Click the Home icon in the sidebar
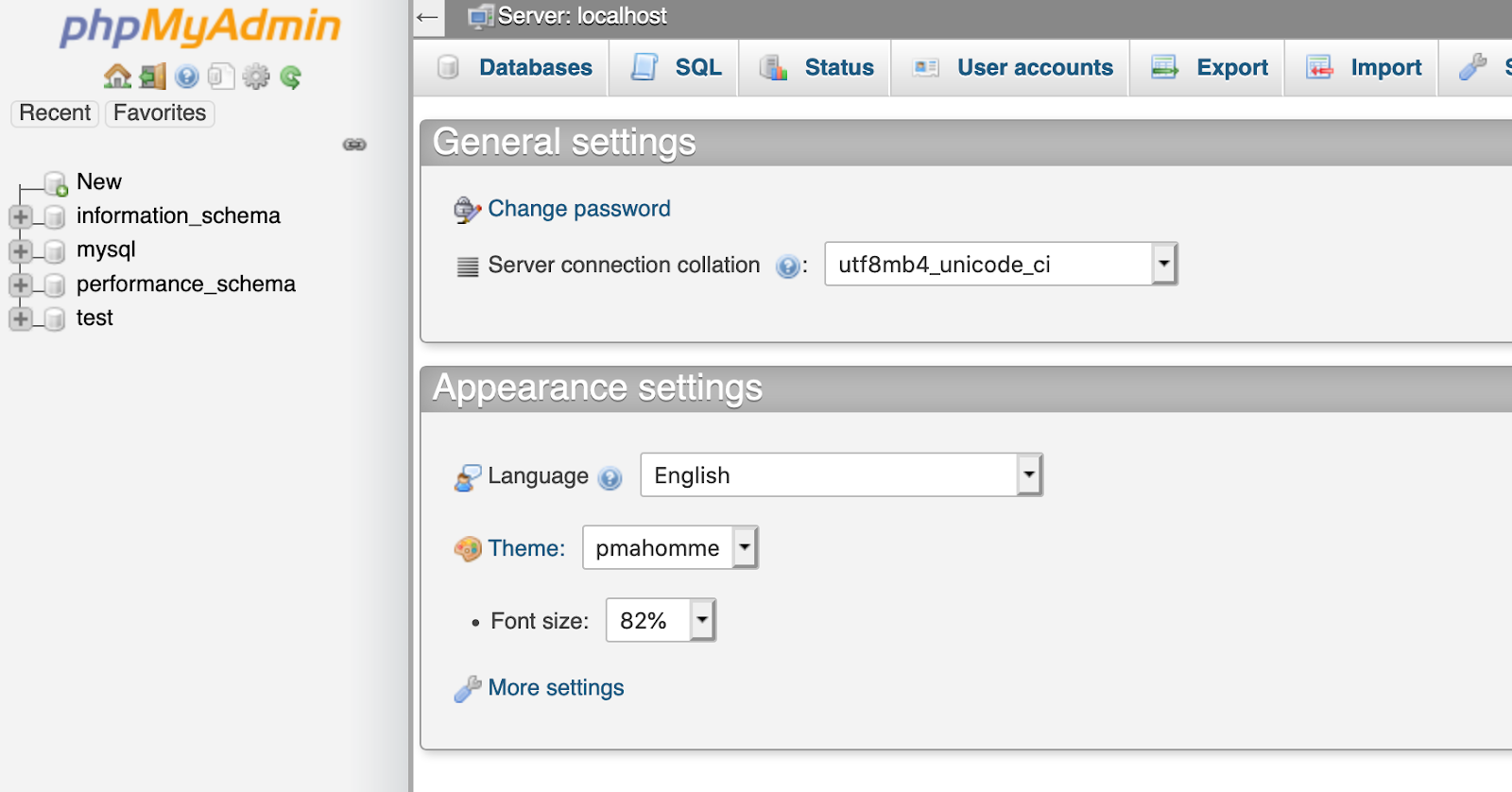 [x=117, y=77]
